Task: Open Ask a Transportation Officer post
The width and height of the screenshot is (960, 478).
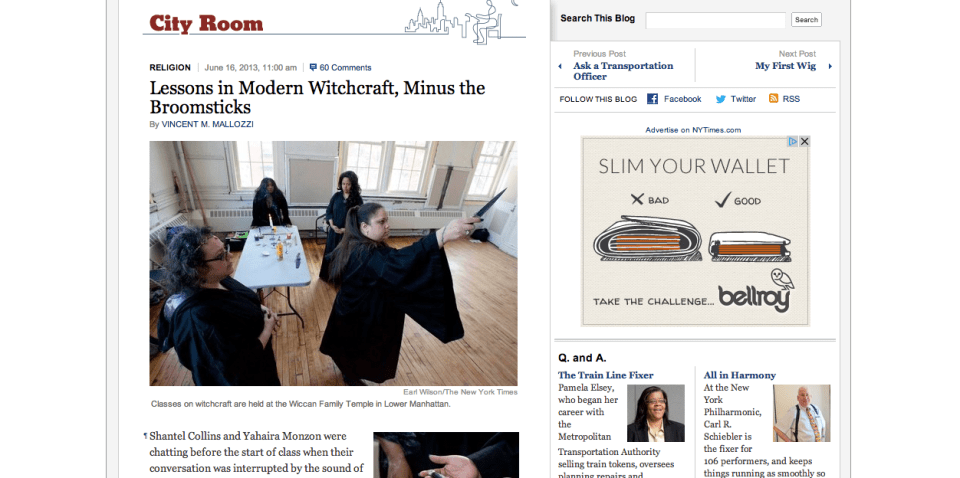Action: point(623,71)
